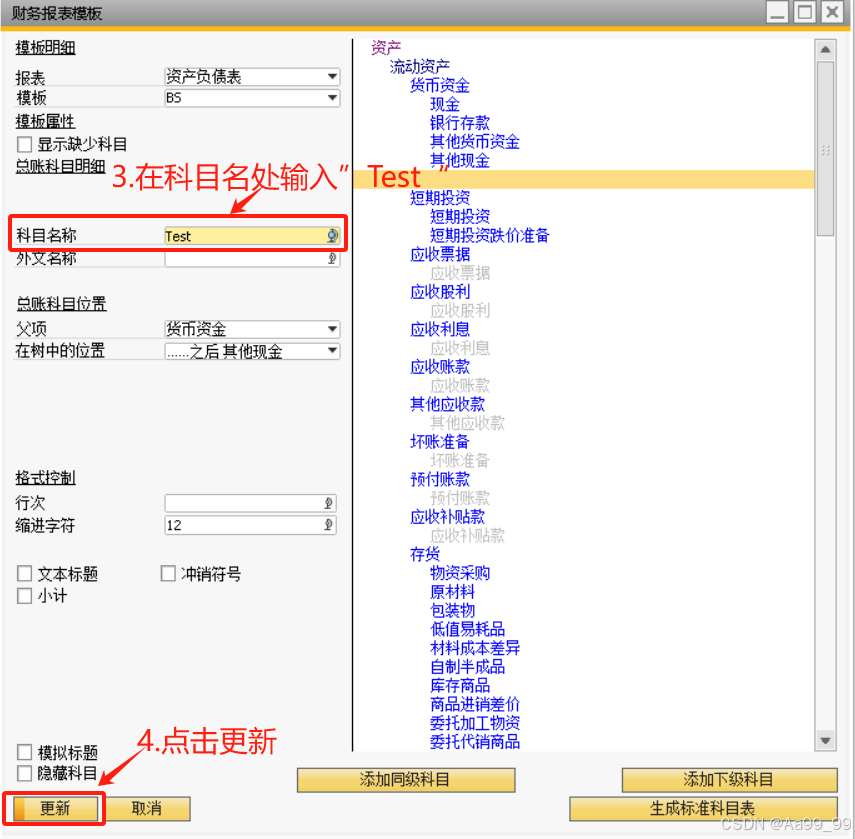Image resolution: width=855 pixels, height=839 pixels.
Task: Tick the 冲销符号 checkbox
Action: click(x=168, y=574)
